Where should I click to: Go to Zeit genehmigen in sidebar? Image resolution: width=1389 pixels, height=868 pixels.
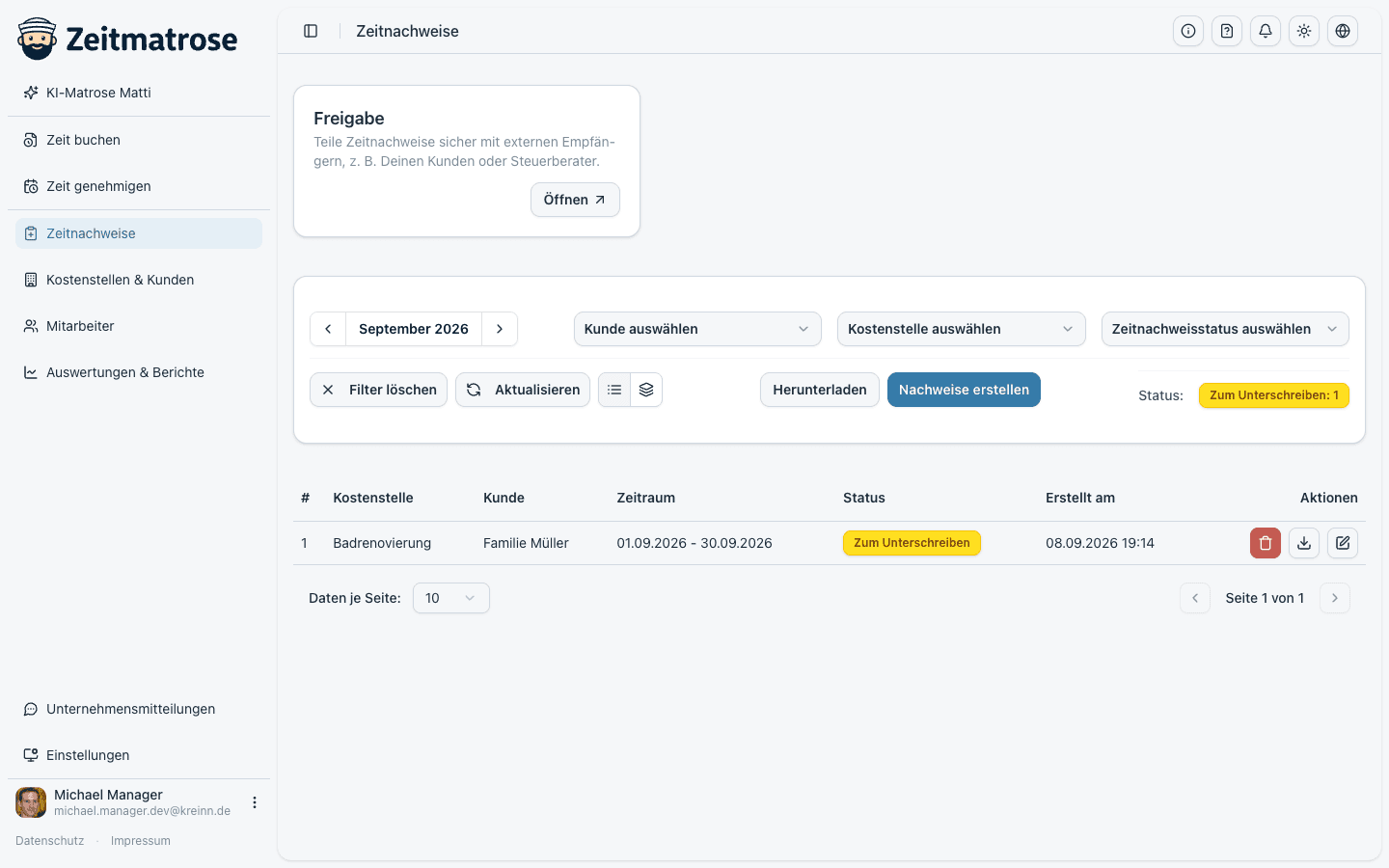(139, 186)
